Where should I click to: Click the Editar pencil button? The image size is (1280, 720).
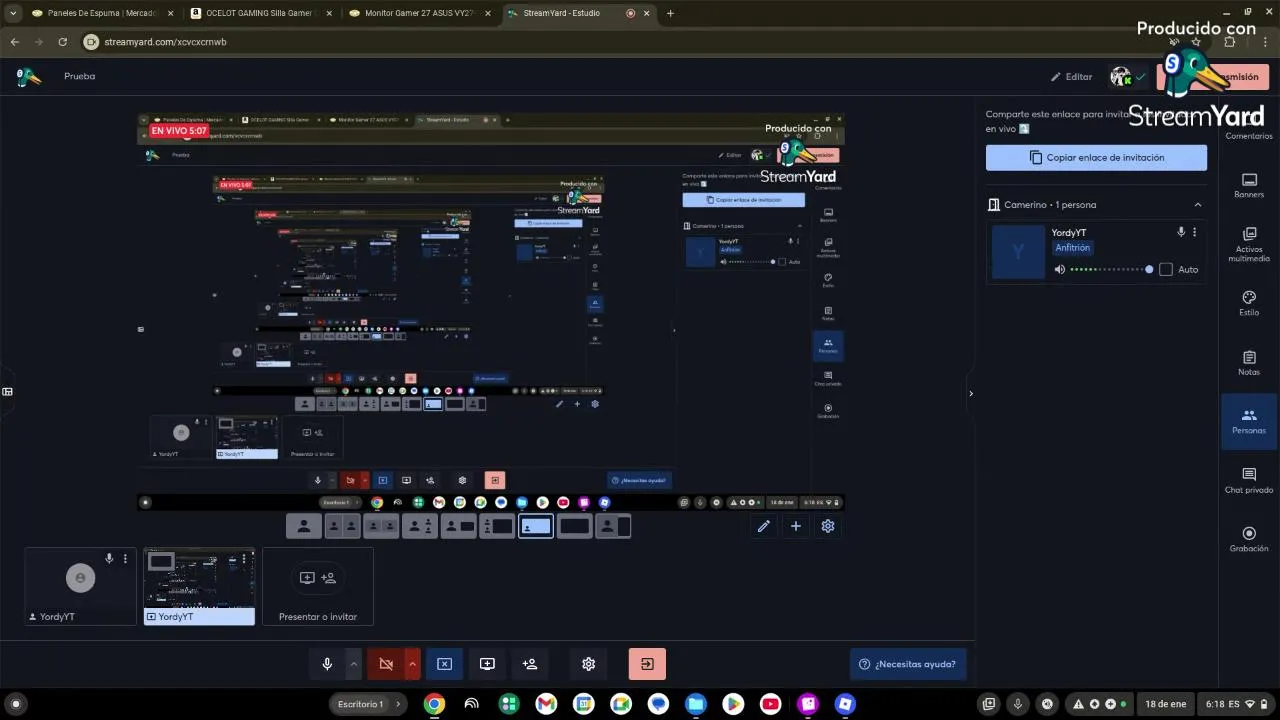coord(1071,77)
